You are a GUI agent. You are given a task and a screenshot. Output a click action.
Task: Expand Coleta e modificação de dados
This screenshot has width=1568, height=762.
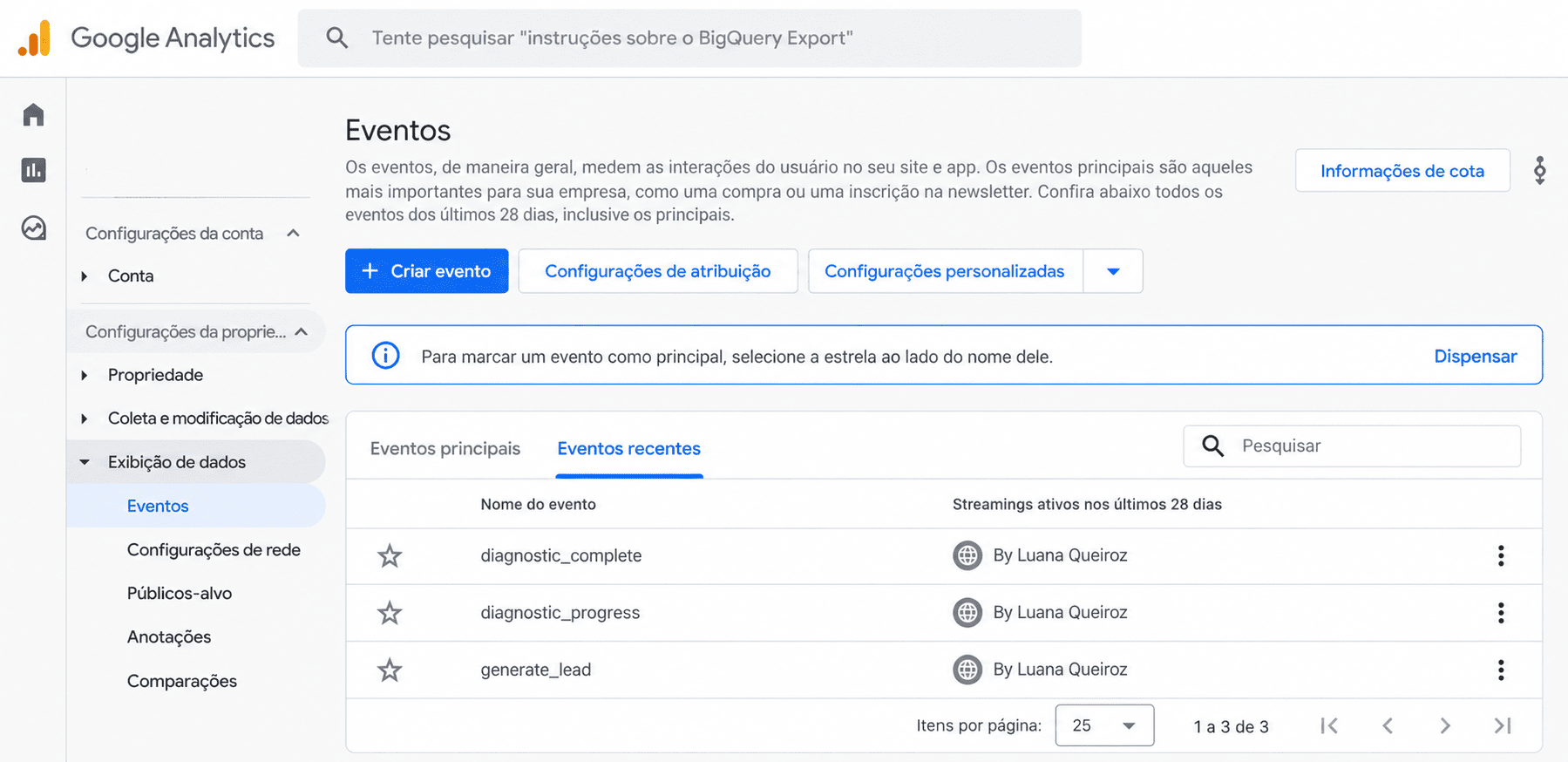point(85,418)
